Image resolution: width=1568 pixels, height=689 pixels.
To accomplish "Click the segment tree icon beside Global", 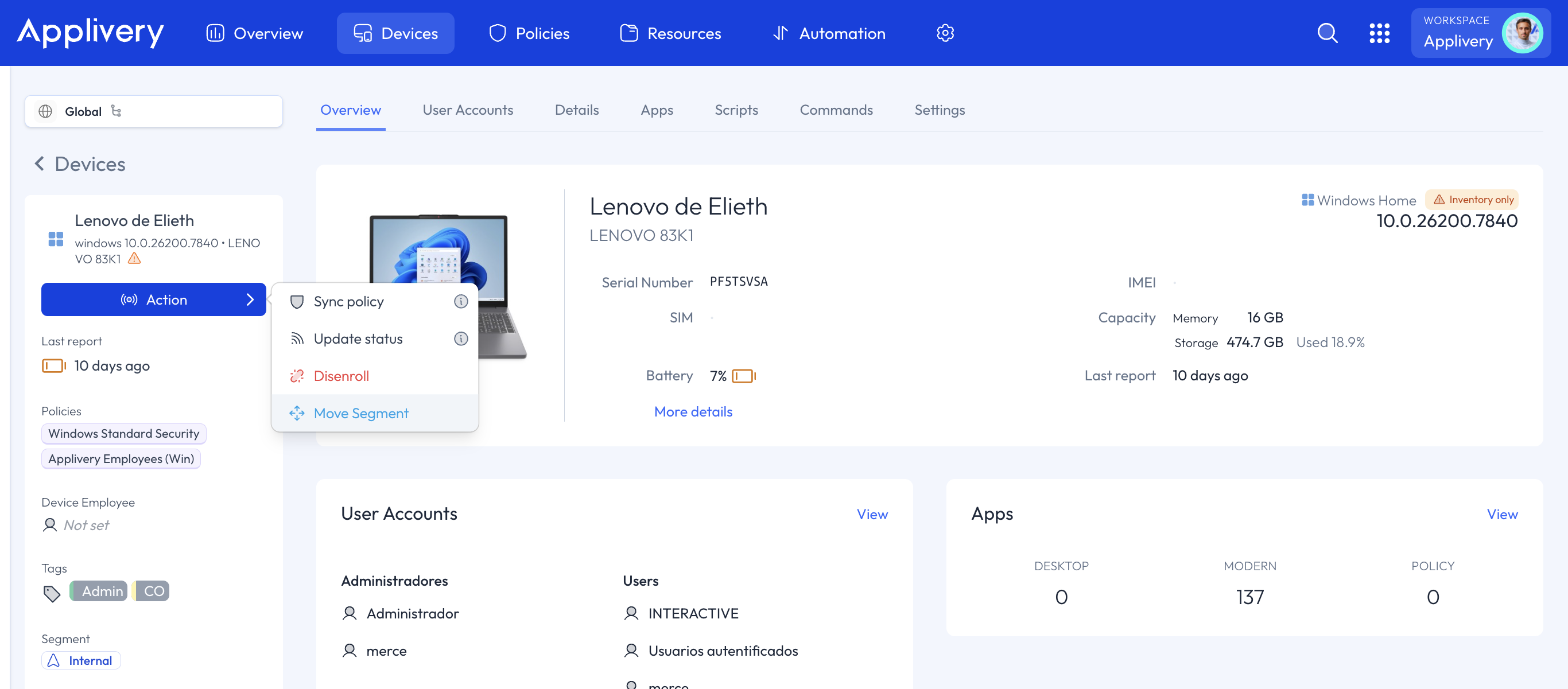I will [117, 111].
